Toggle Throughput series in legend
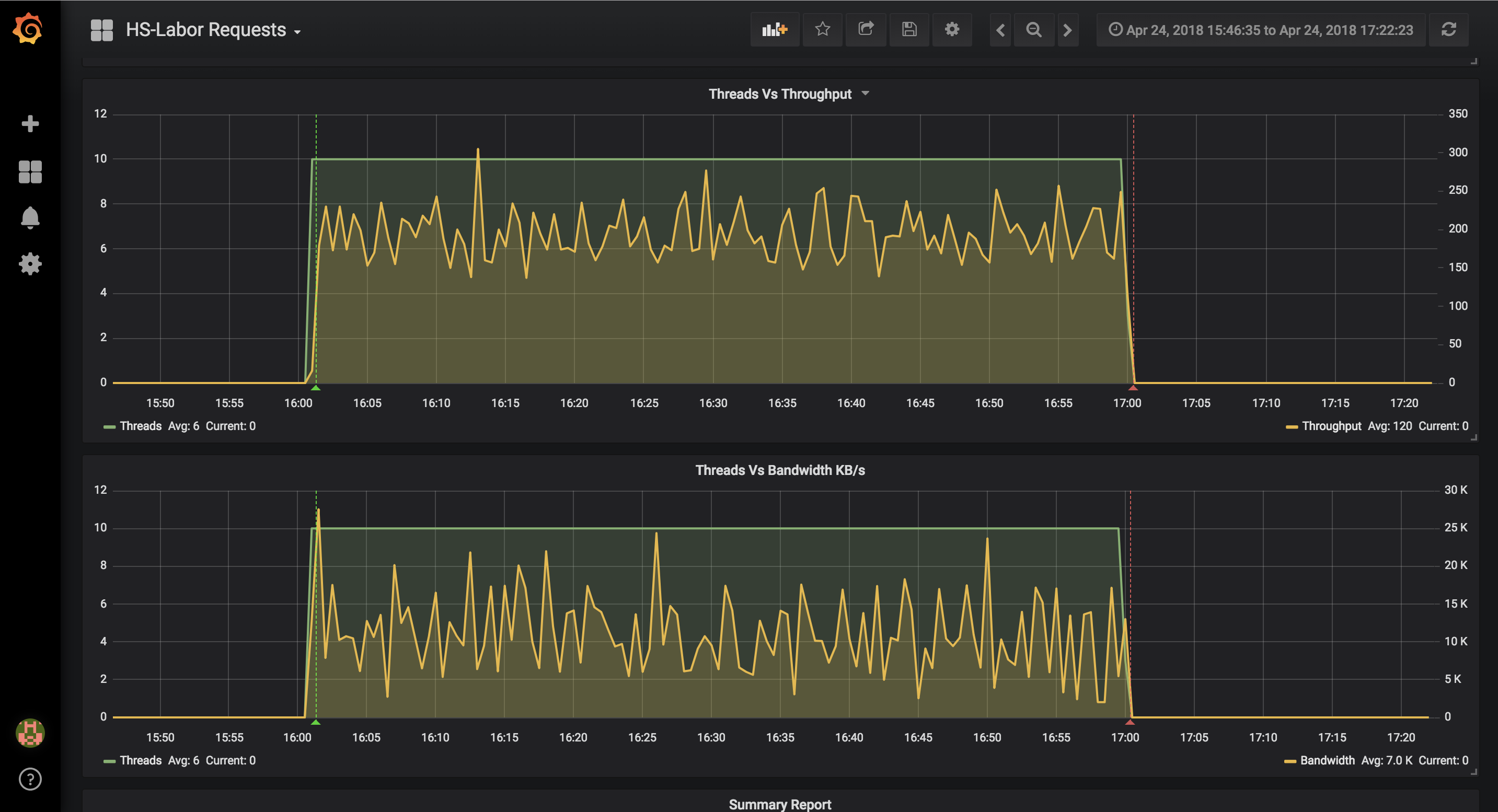This screenshot has width=1498, height=812. click(x=1331, y=426)
